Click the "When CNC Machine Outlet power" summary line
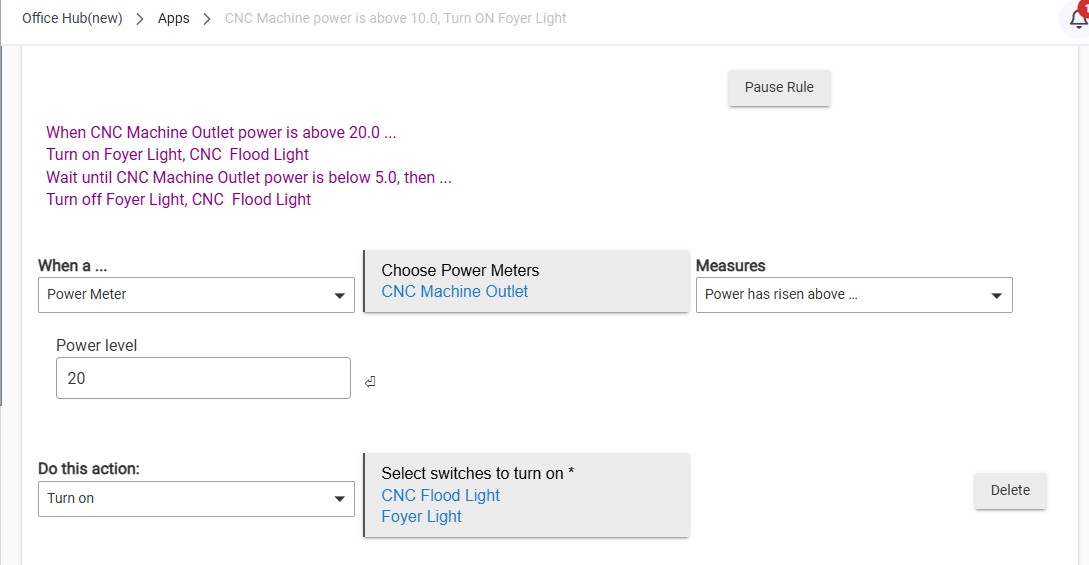This screenshot has height=565, width=1089. click(x=221, y=132)
